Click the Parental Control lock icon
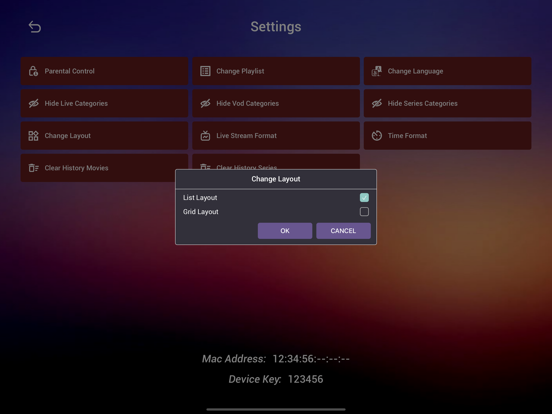Image resolution: width=552 pixels, height=414 pixels. pyautogui.click(x=33, y=71)
